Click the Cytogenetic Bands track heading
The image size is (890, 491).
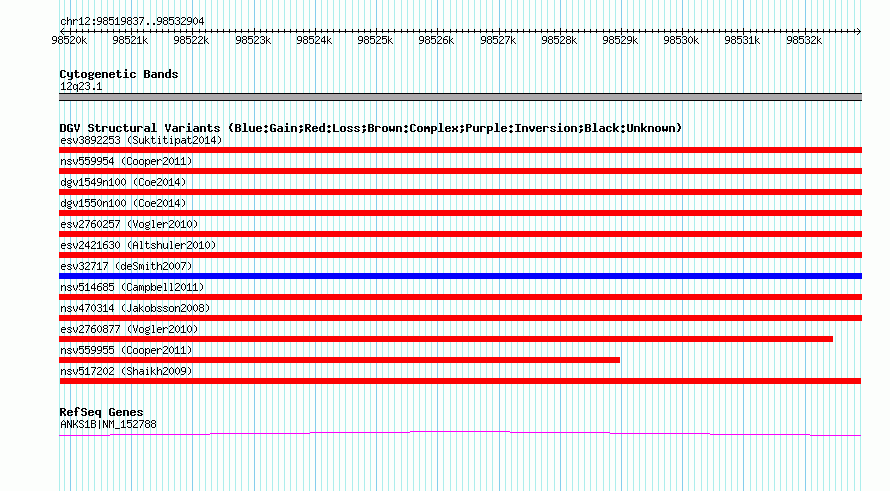(119, 74)
